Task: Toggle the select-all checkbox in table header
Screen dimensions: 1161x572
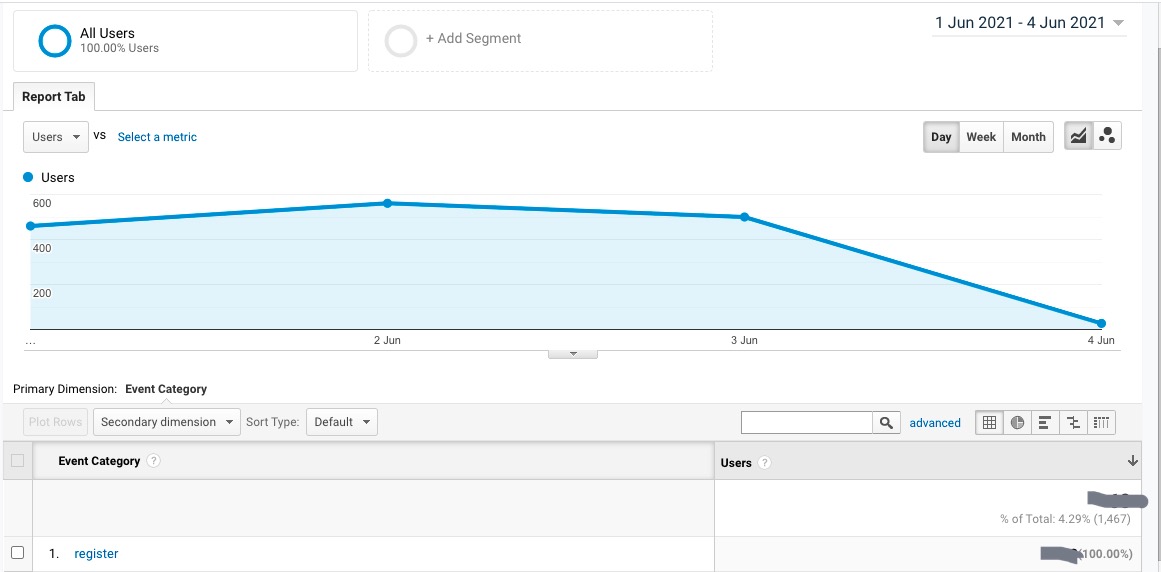Action: [x=17, y=461]
